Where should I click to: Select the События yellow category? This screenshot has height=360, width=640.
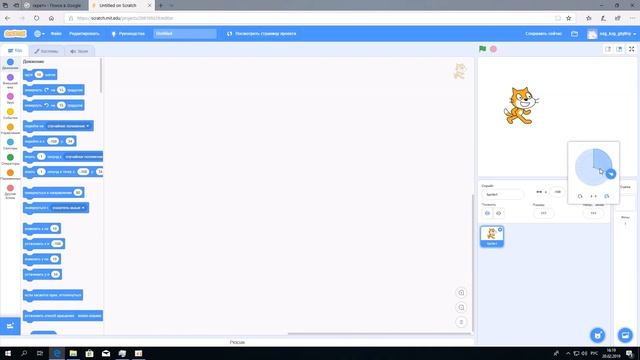point(10,114)
